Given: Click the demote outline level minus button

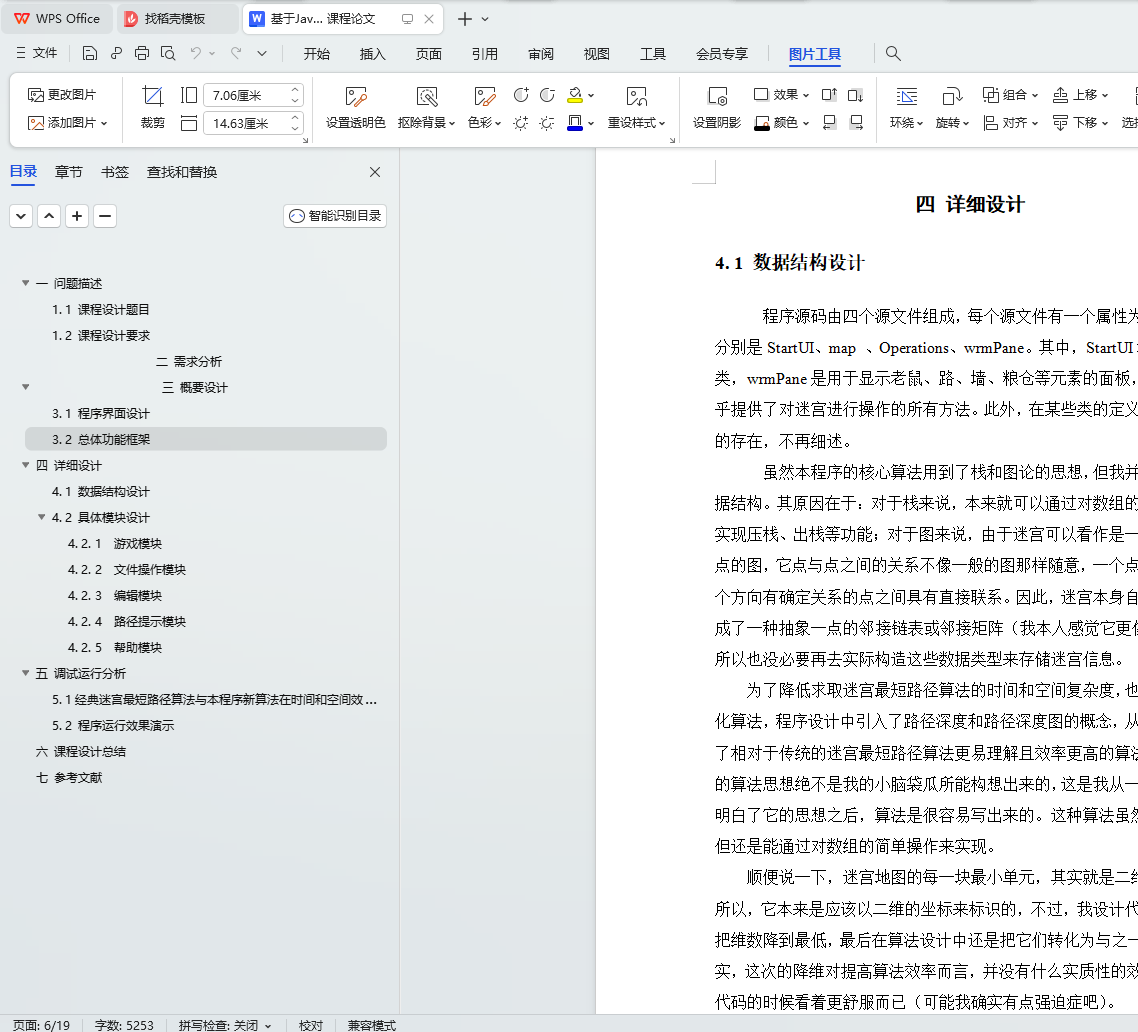Looking at the screenshot, I should pos(105,216).
